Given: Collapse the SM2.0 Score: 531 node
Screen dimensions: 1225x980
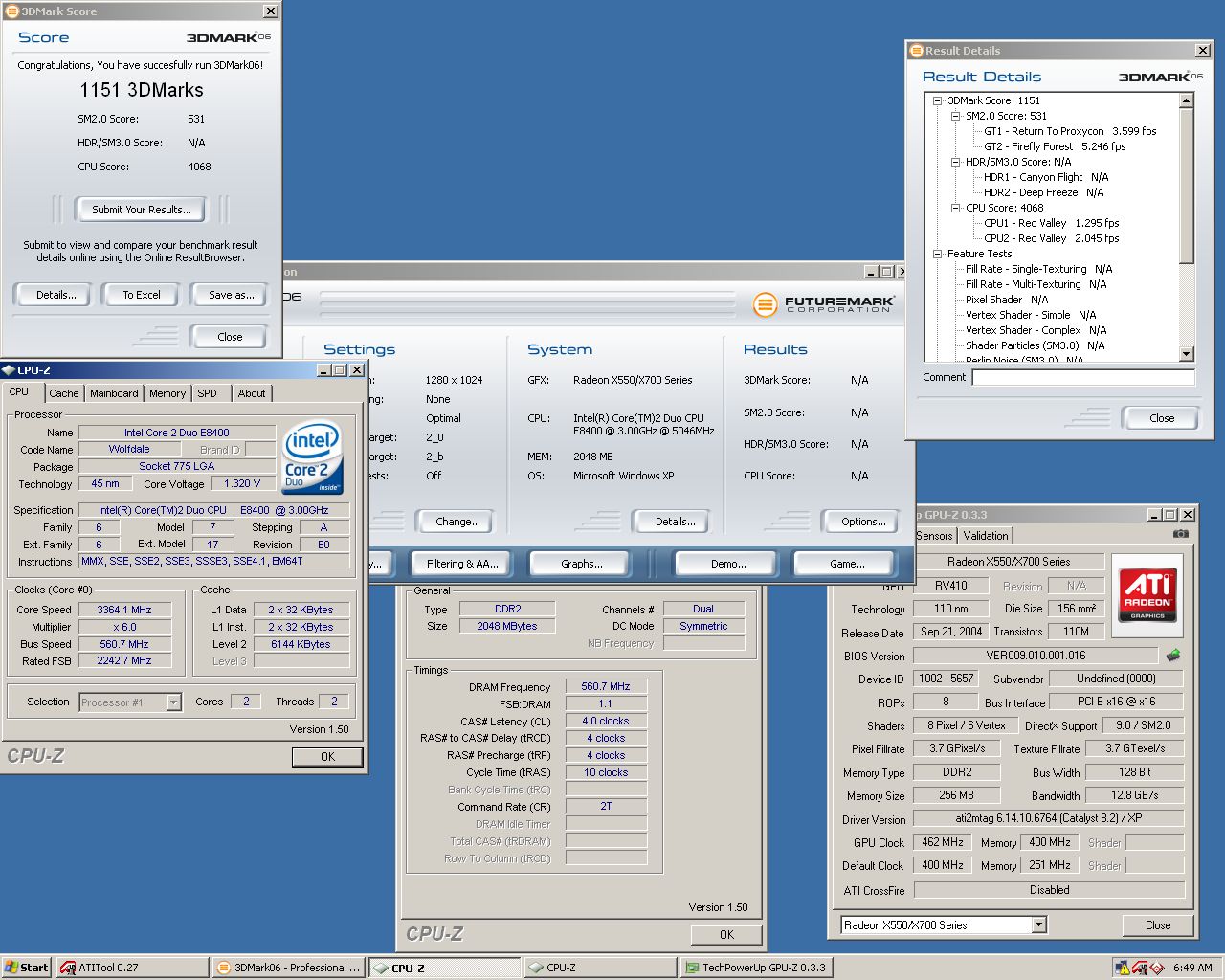Looking at the screenshot, I should pyautogui.click(x=956, y=116).
